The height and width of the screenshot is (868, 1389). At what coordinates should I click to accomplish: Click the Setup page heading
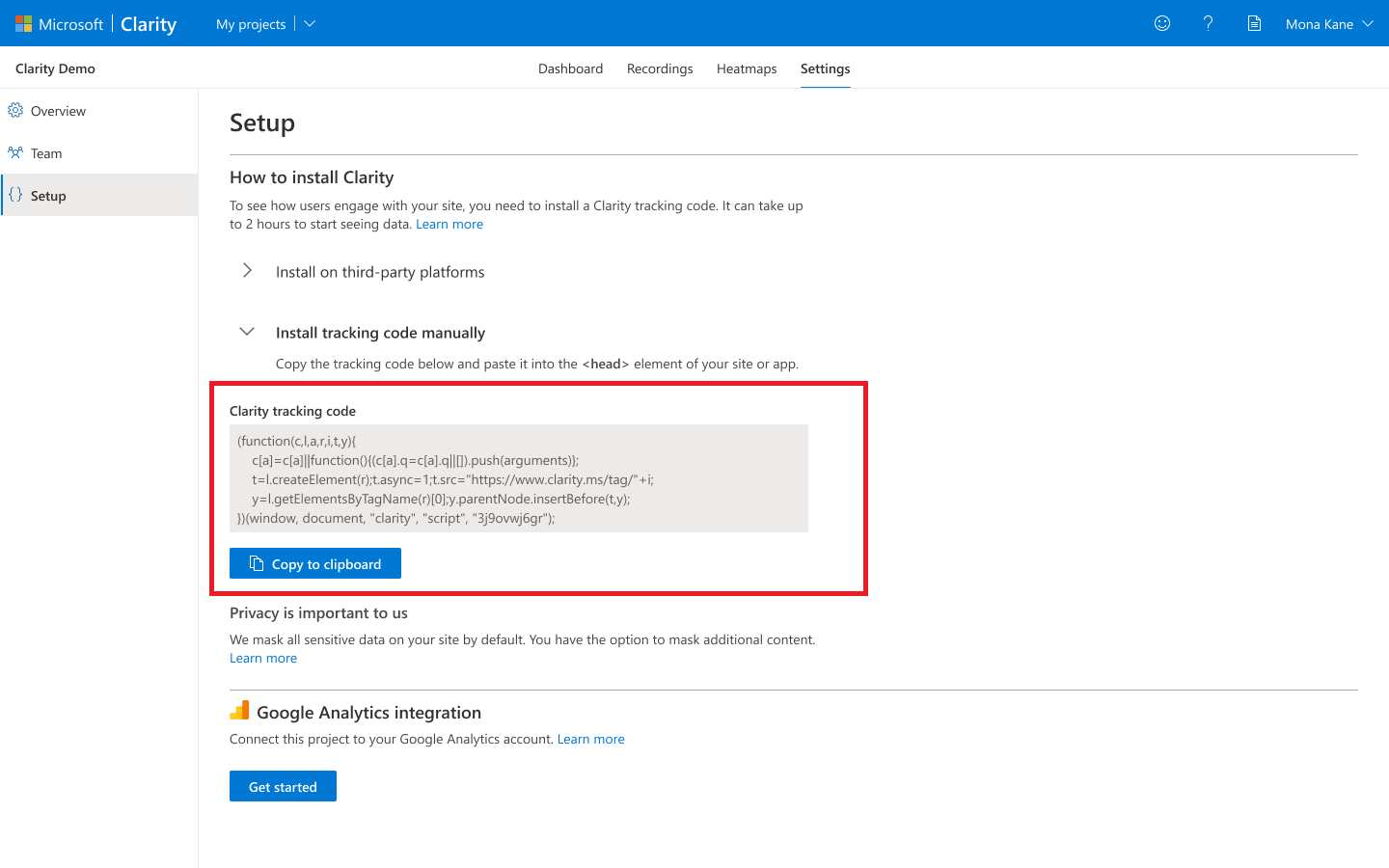(x=262, y=122)
